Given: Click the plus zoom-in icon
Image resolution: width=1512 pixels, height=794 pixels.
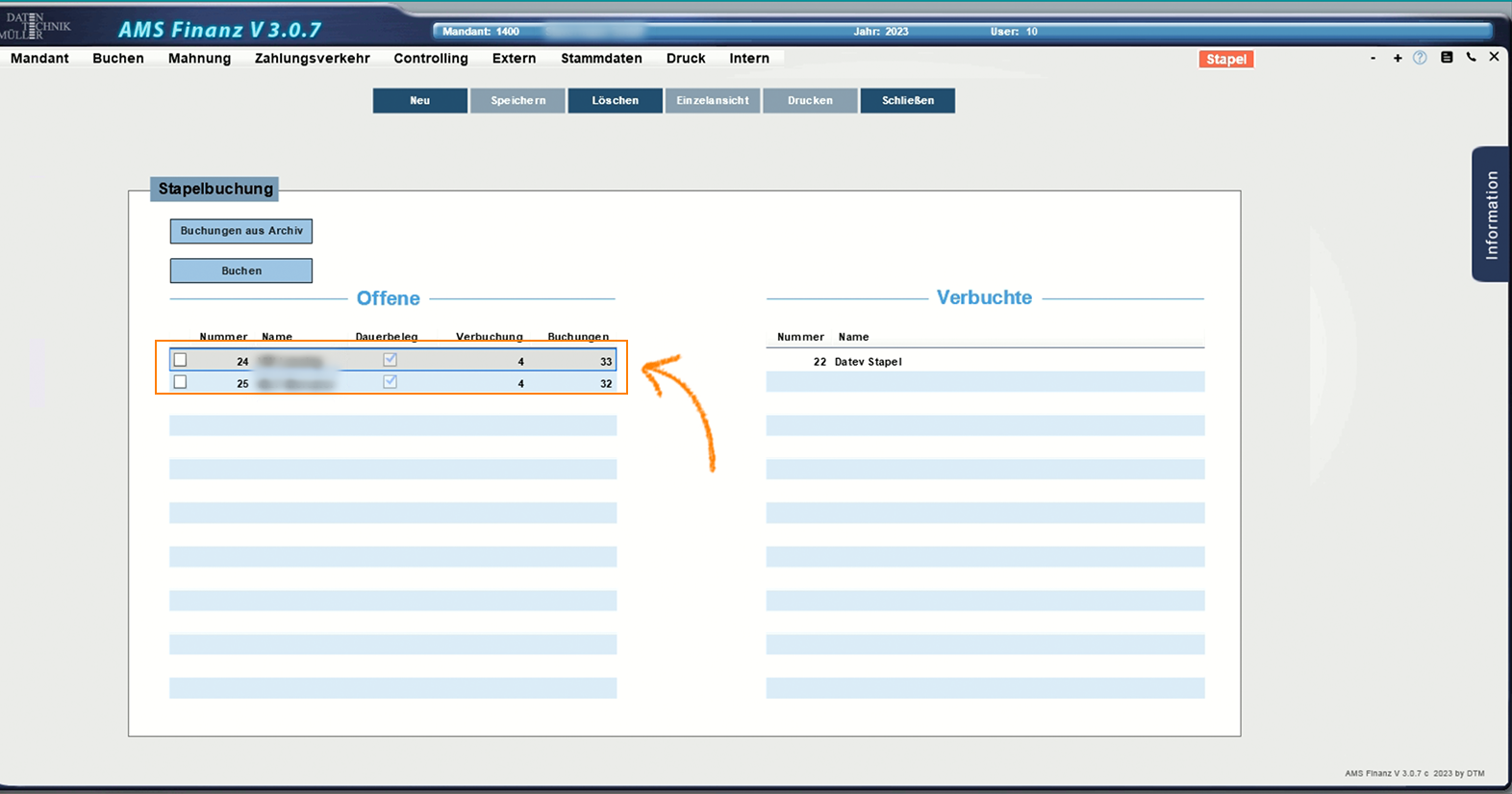Looking at the screenshot, I should [x=1398, y=58].
